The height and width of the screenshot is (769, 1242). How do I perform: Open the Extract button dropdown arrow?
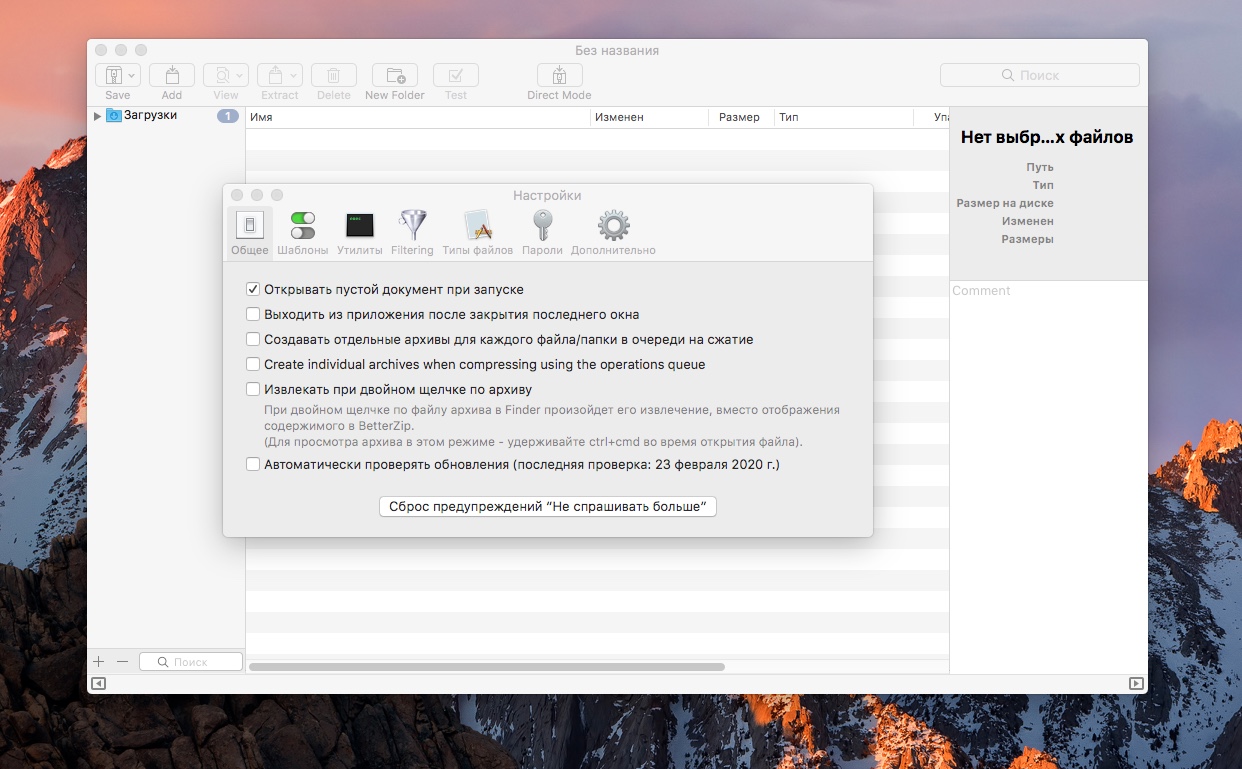tap(294, 76)
